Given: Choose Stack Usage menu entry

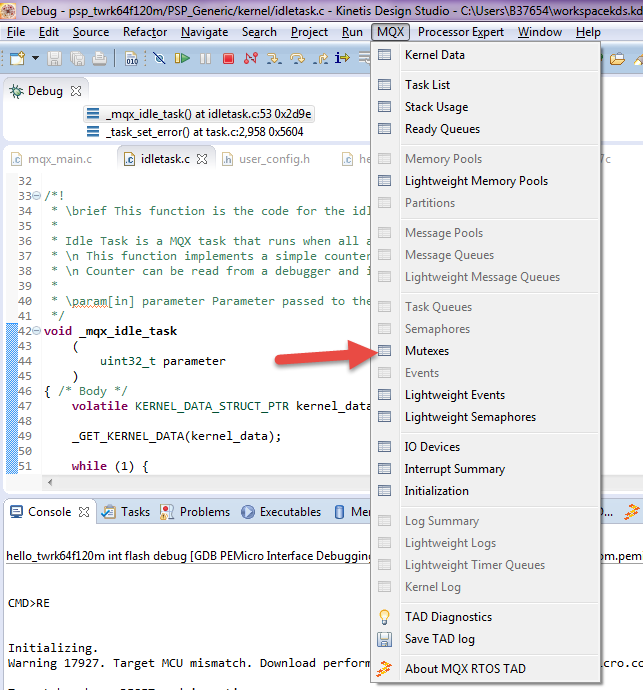Looking at the screenshot, I should pos(486,107).
